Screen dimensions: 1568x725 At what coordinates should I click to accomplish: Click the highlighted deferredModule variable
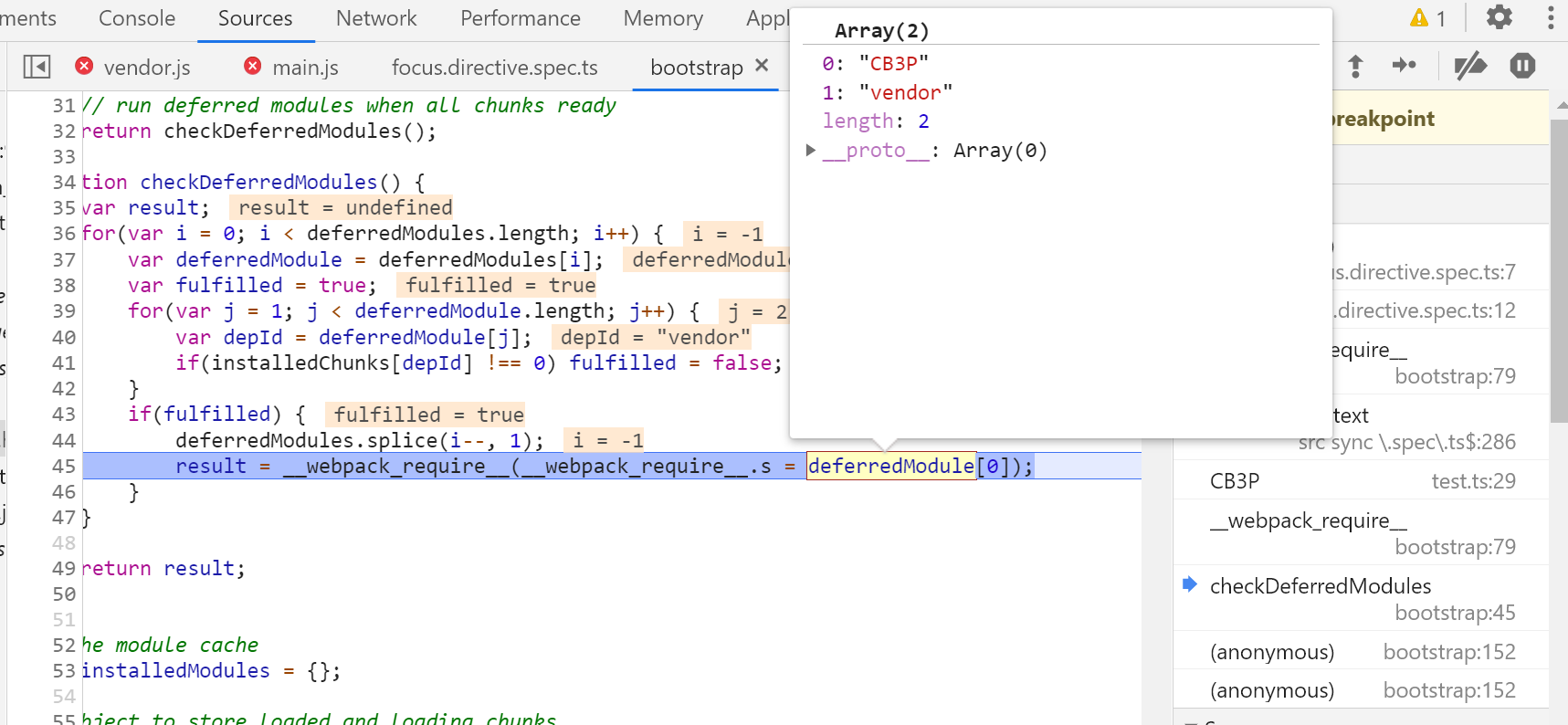point(891,467)
